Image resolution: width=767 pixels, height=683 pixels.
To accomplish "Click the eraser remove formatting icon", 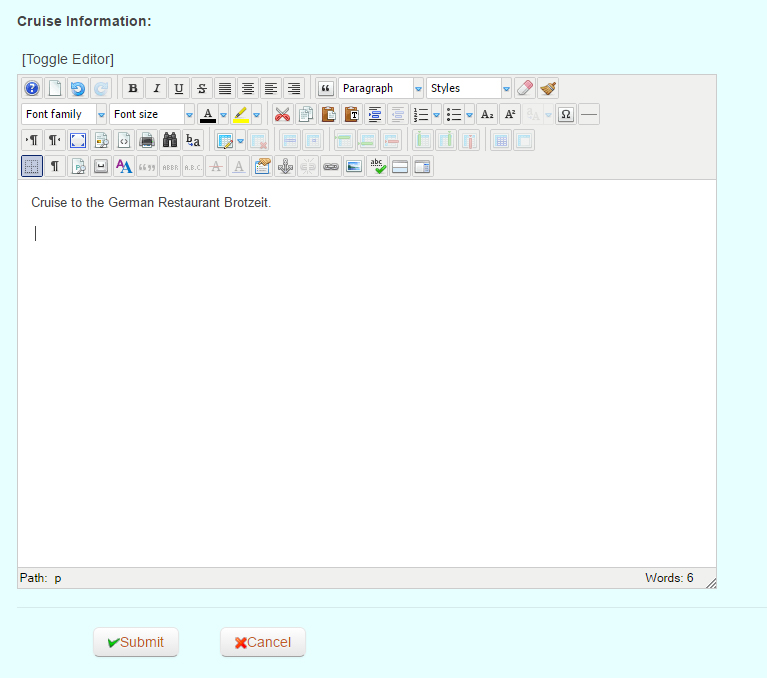I will 525,88.
